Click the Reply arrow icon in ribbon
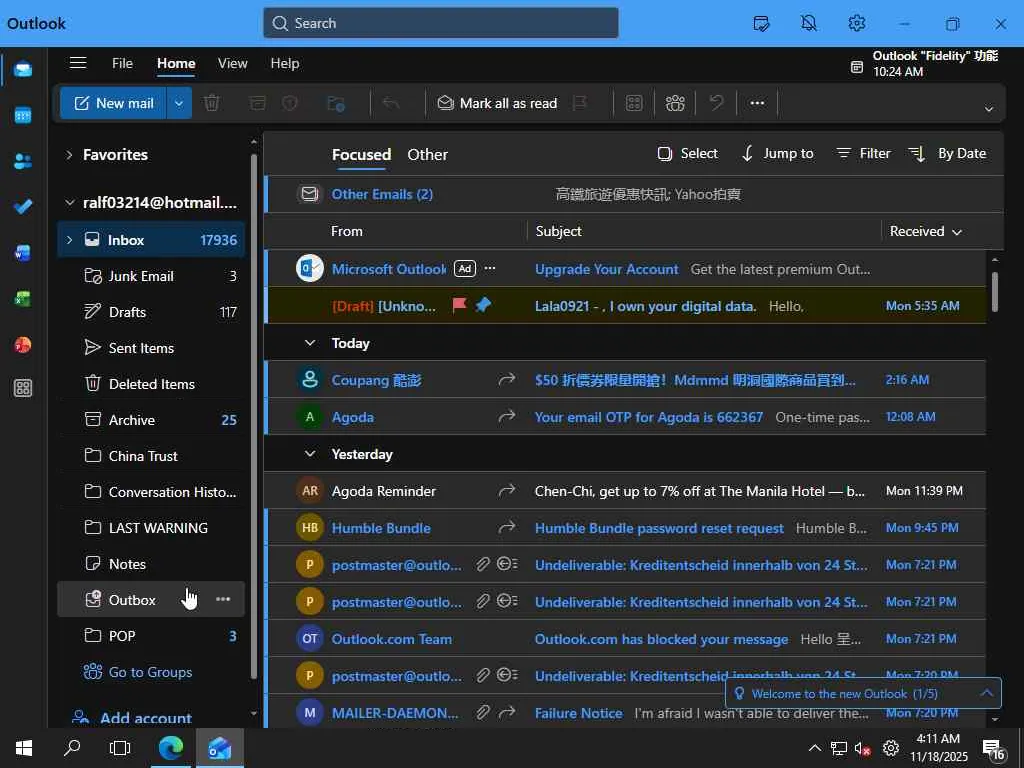This screenshot has width=1024, height=768. 391,103
